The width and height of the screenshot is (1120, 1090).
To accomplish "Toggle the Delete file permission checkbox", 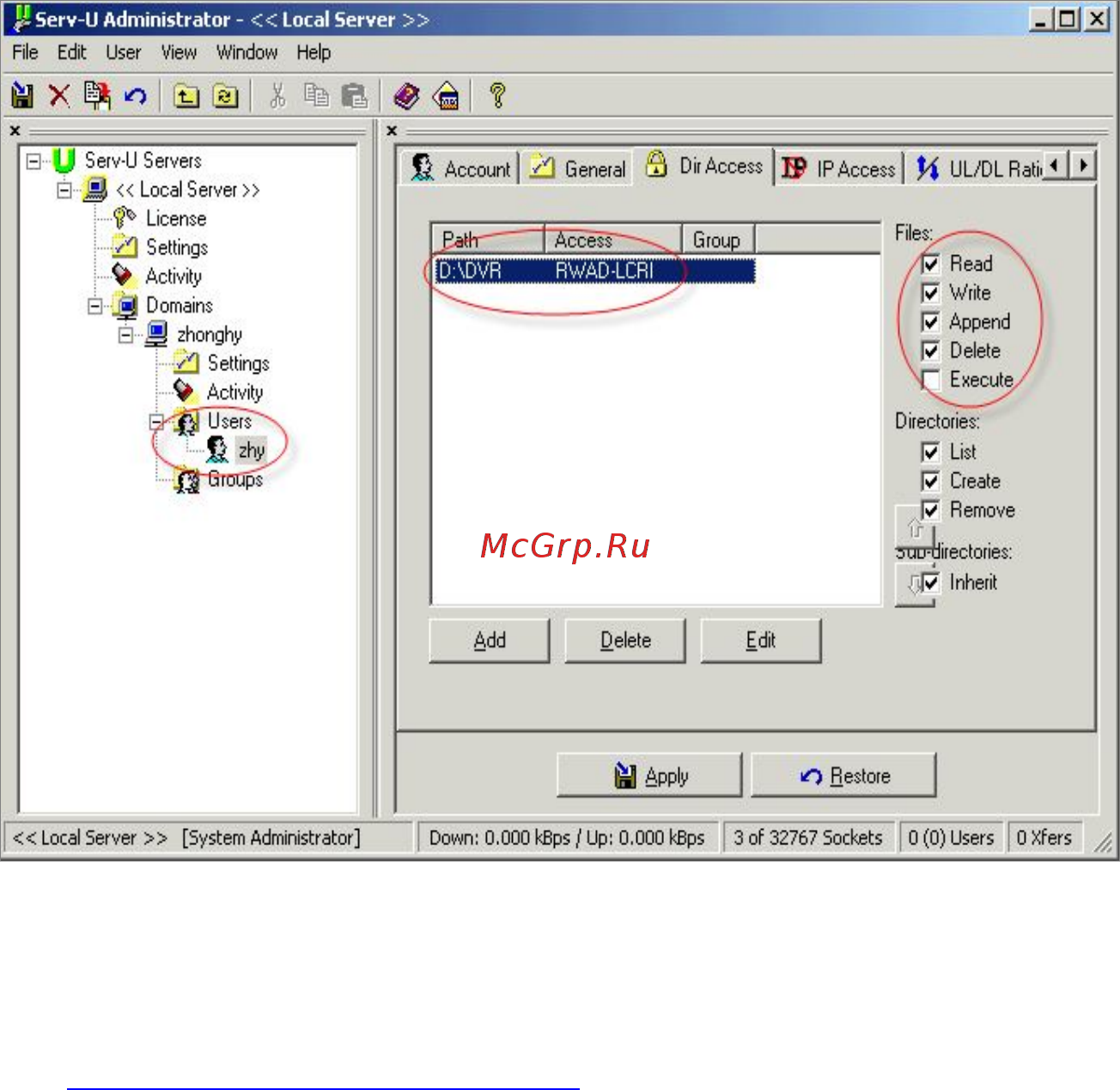I will click(930, 351).
